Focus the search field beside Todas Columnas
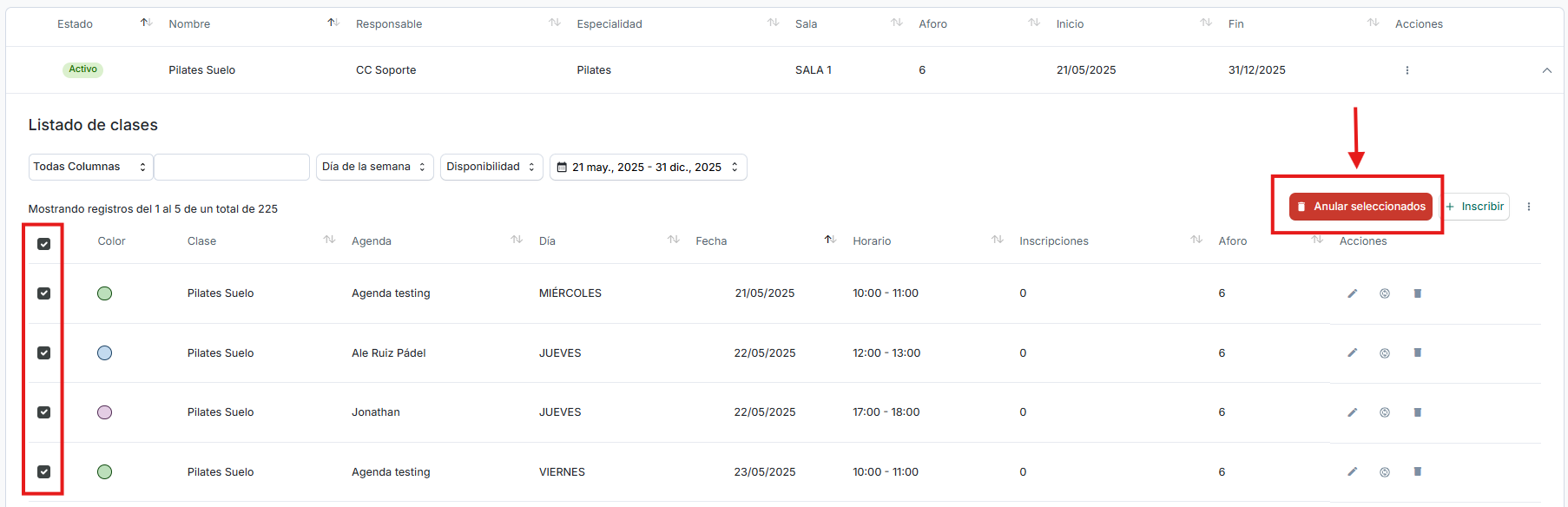Viewport: 1568px width, 507px height. [x=232, y=167]
